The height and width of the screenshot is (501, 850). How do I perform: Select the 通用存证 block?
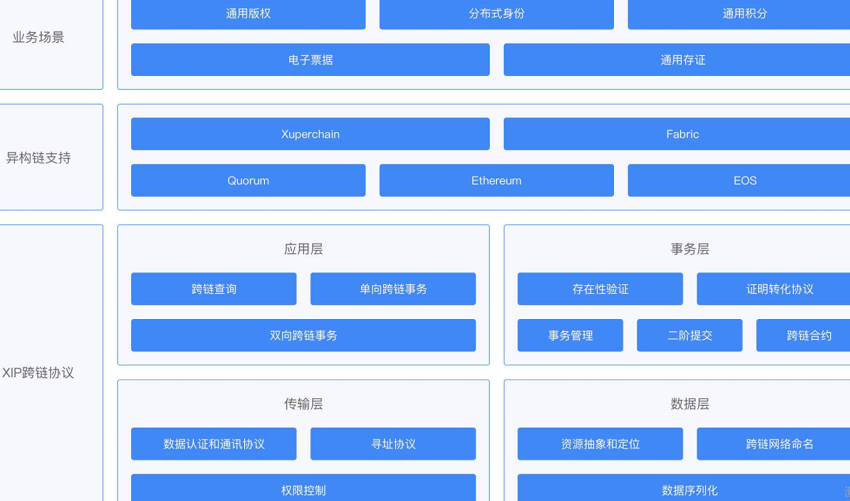pyautogui.click(x=677, y=60)
